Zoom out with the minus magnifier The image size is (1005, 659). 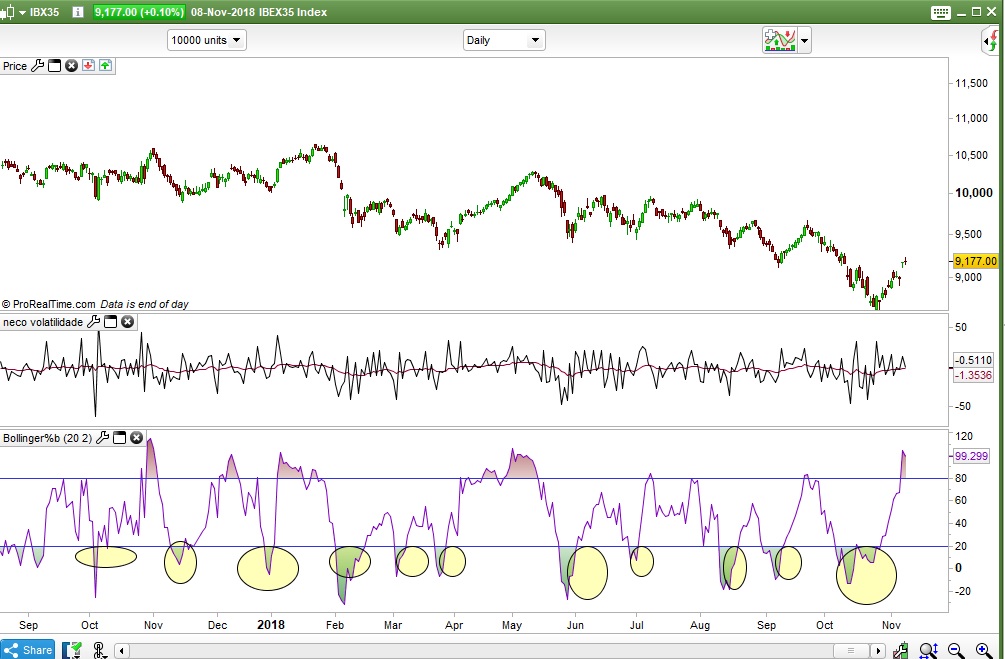click(956, 650)
